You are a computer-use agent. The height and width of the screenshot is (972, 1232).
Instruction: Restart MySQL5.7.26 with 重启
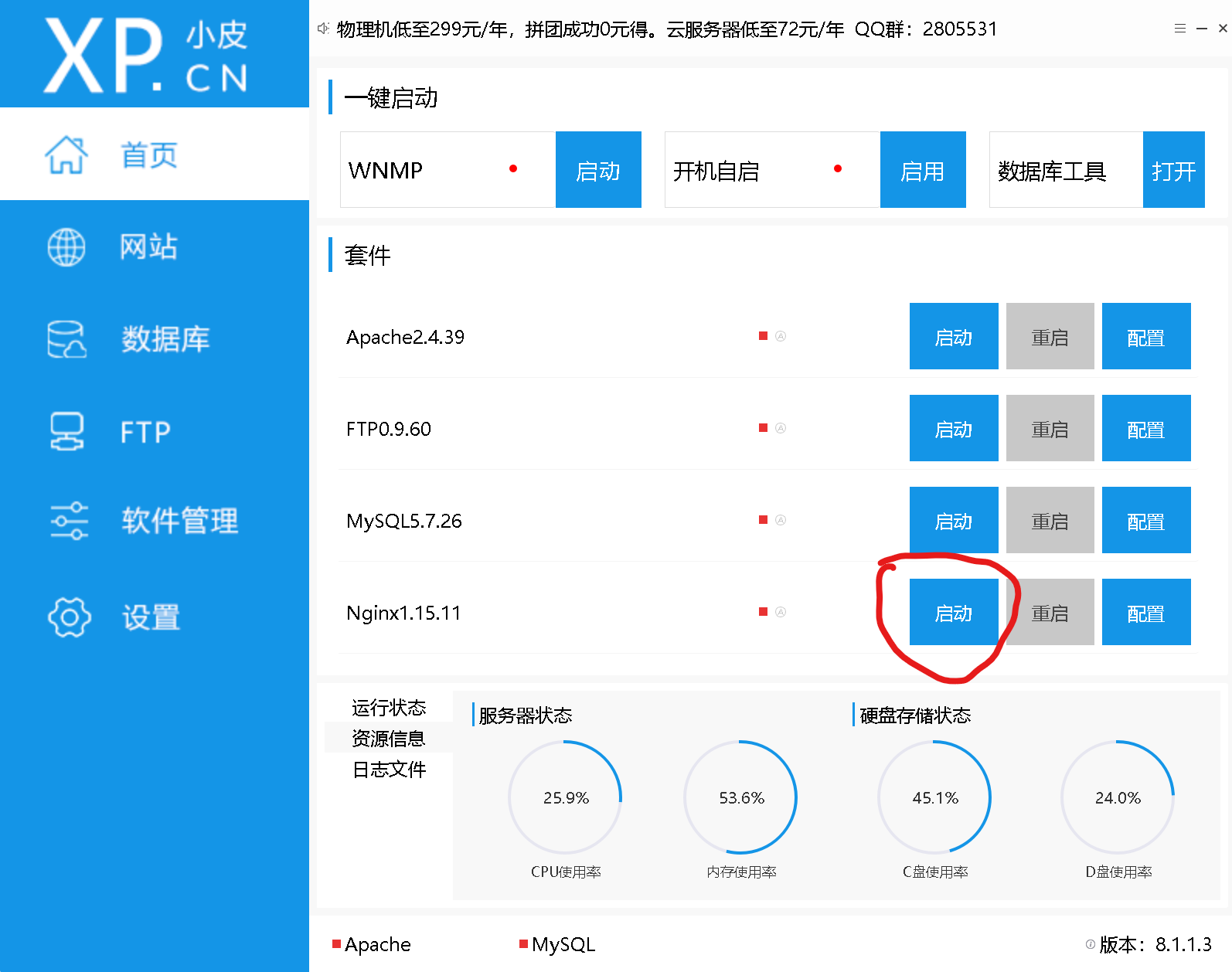point(1050,520)
